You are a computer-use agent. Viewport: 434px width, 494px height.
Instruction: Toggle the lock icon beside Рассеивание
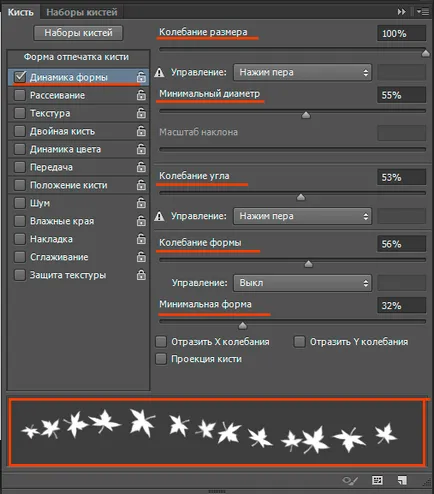(x=141, y=95)
